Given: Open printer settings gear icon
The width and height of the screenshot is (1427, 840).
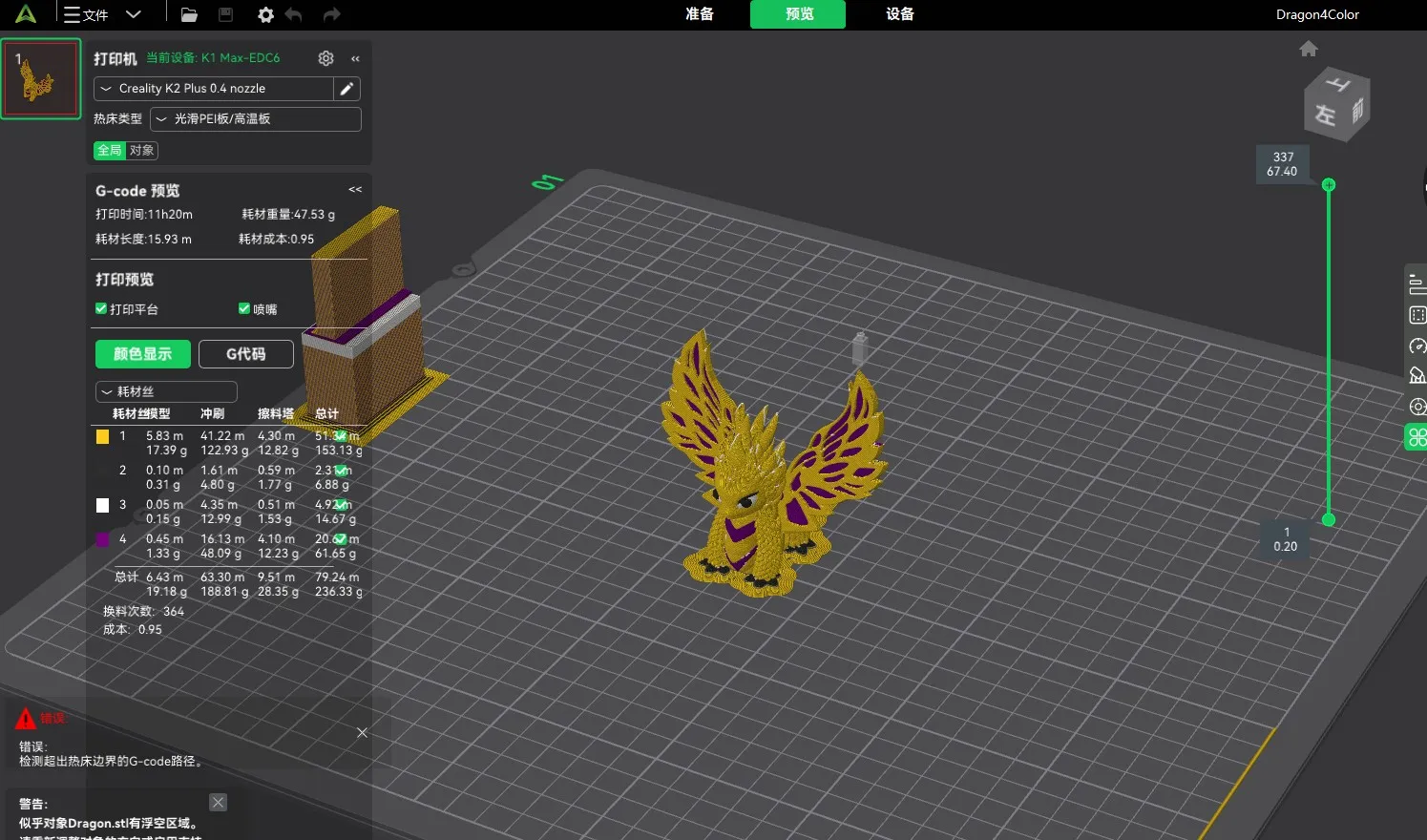Looking at the screenshot, I should 325,58.
